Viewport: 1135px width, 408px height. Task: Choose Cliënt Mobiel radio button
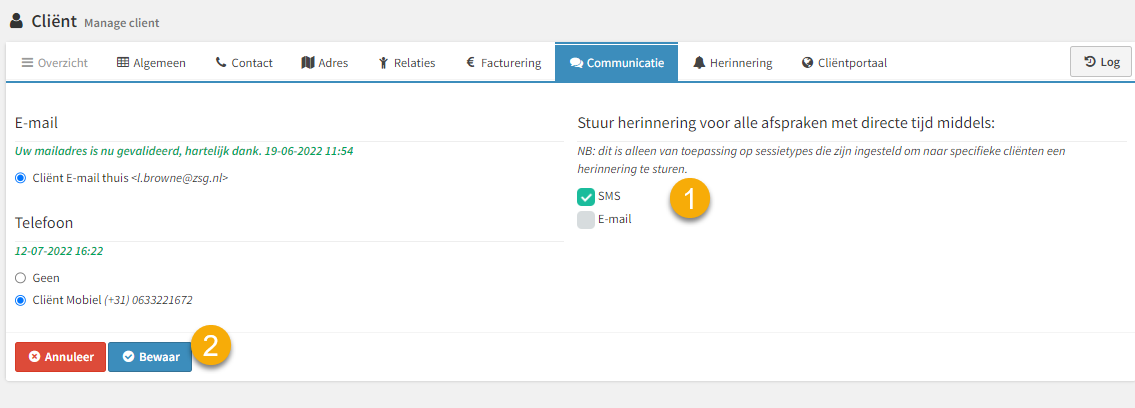(20, 299)
